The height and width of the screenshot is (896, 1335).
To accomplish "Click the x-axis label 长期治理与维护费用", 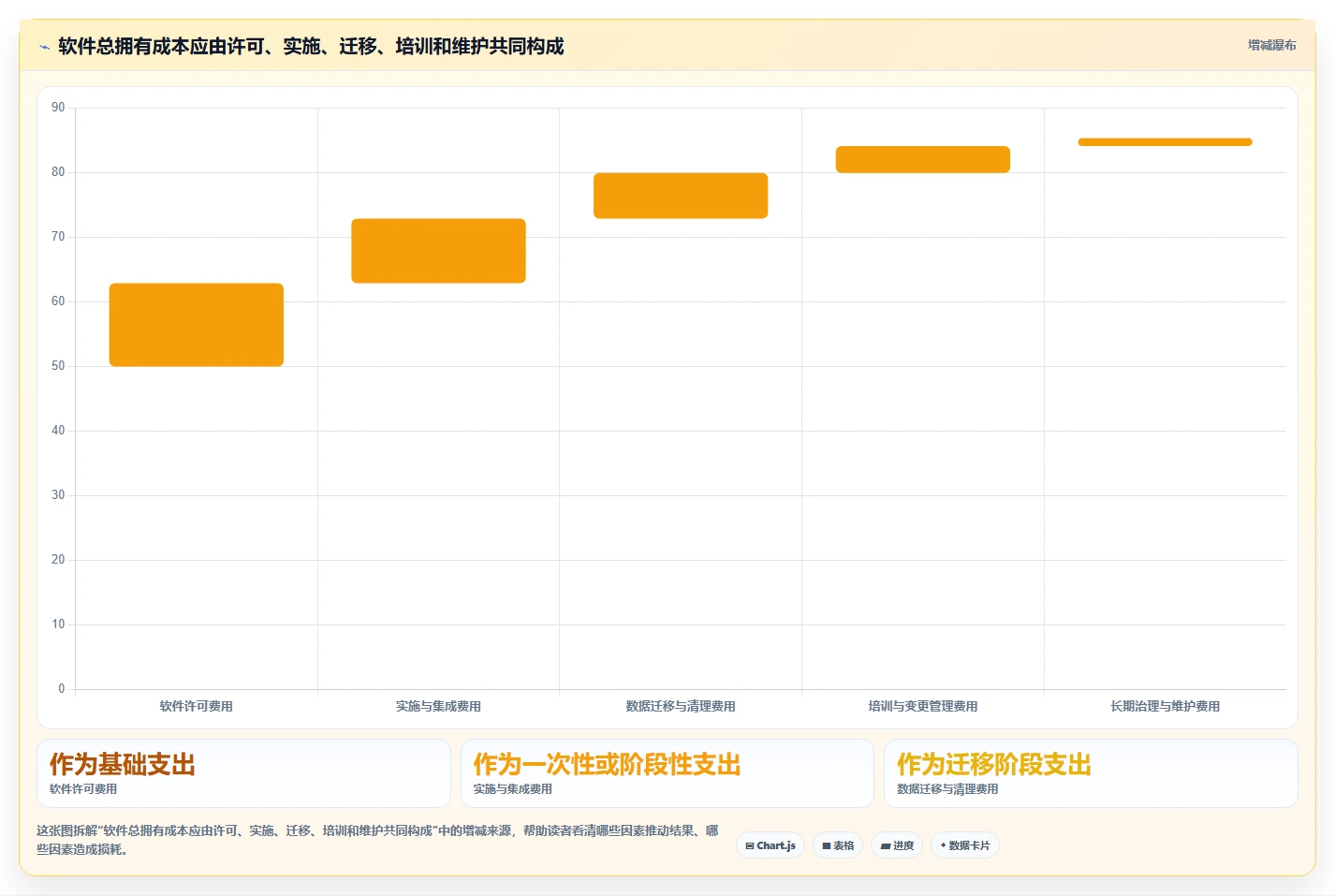I will click(x=1165, y=706).
